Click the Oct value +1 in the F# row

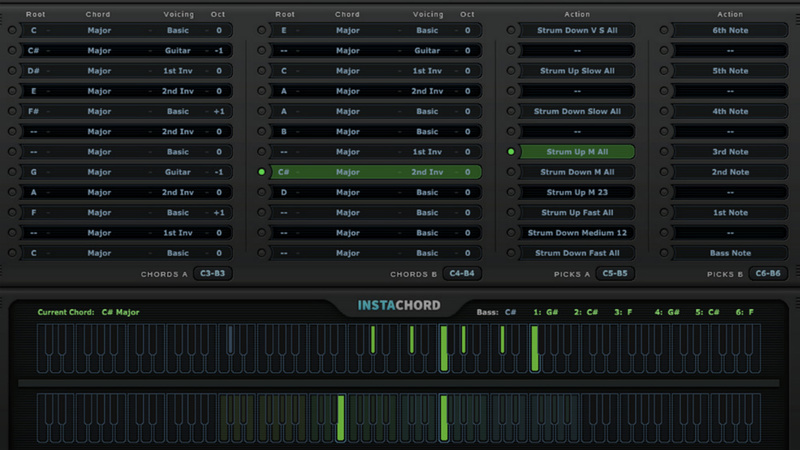point(218,111)
